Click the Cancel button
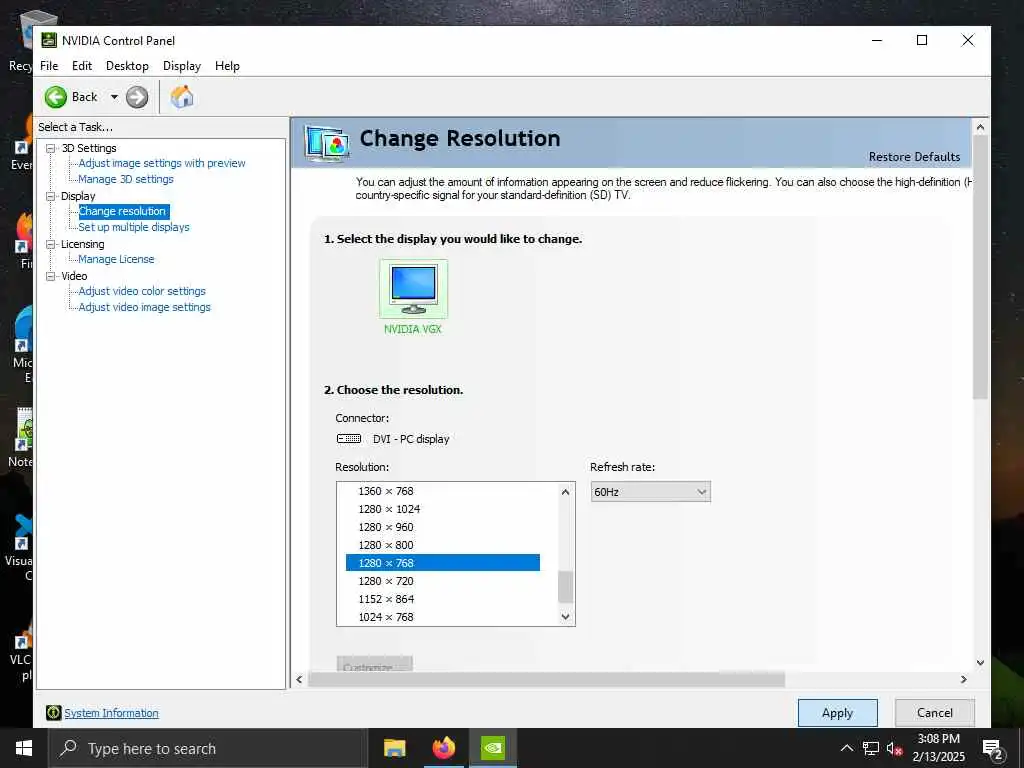 pyautogui.click(x=935, y=712)
